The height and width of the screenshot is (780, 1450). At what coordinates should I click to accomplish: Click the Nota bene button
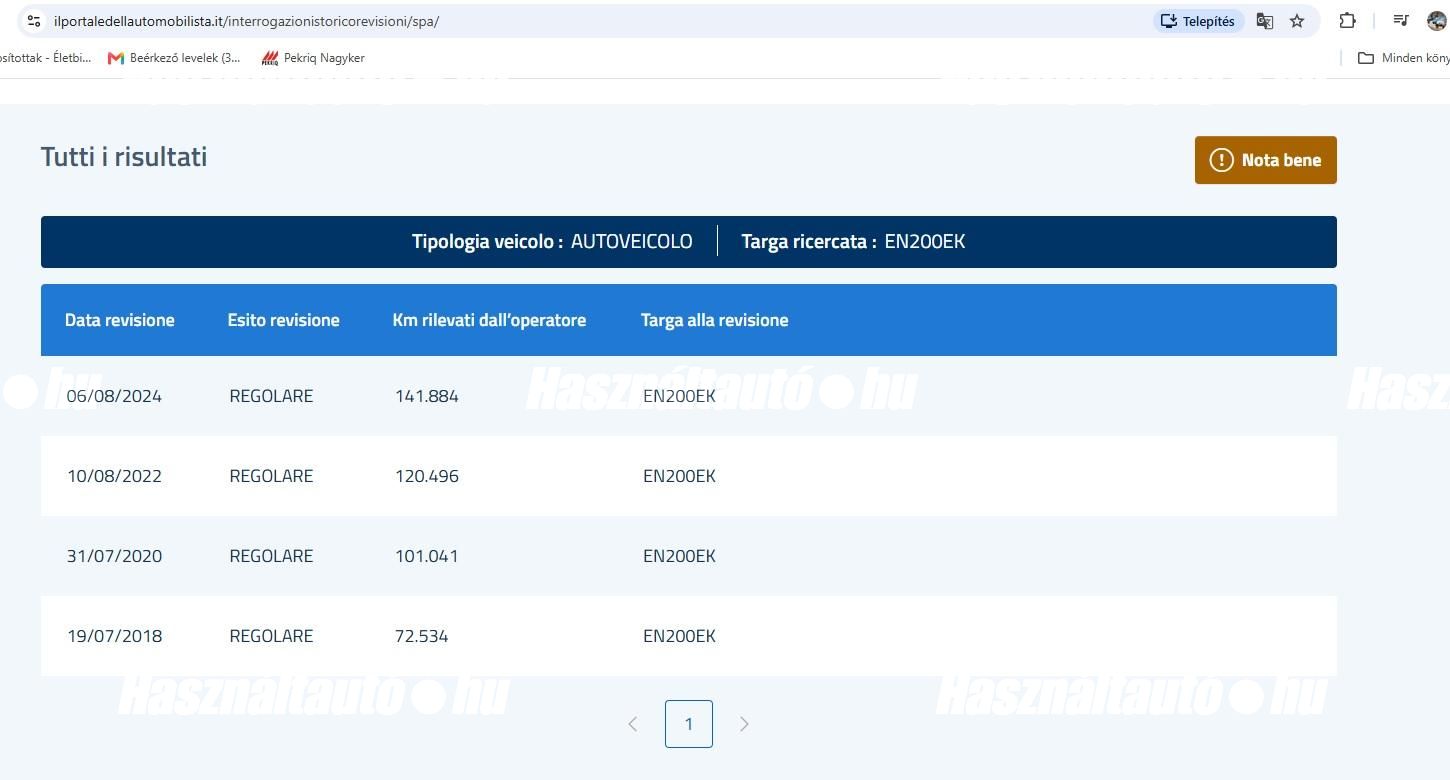(1265, 160)
